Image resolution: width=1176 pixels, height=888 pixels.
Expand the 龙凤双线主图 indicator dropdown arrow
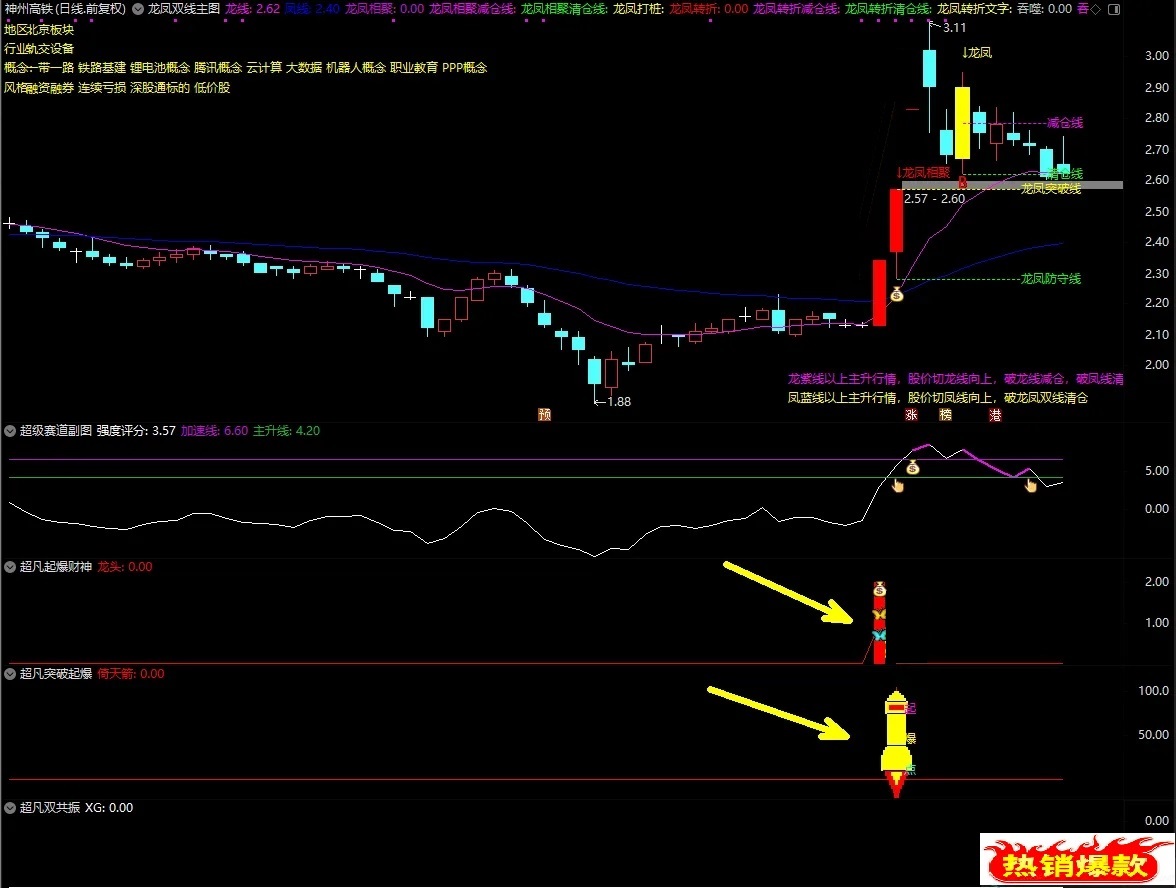(x=138, y=9)
